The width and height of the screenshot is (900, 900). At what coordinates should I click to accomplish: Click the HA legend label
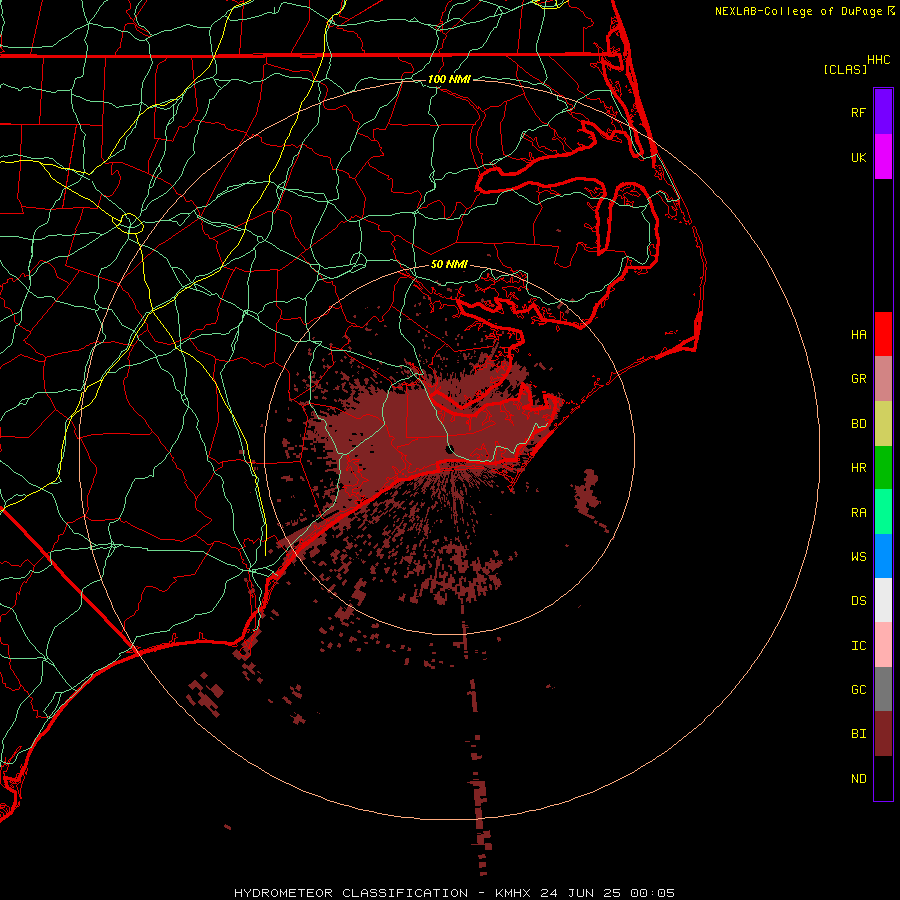click(858, 334)
